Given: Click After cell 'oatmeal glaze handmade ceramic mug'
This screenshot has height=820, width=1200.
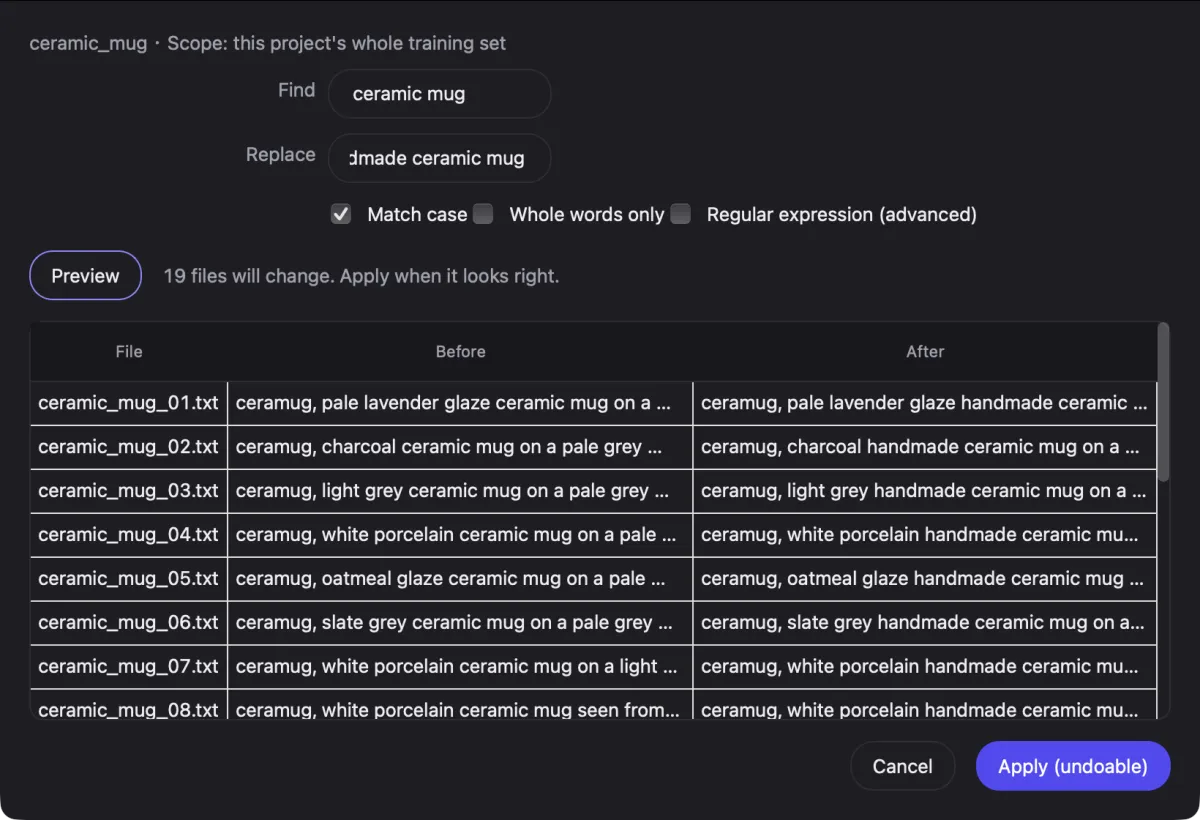Looking at the screenshot, I should 925,579.
